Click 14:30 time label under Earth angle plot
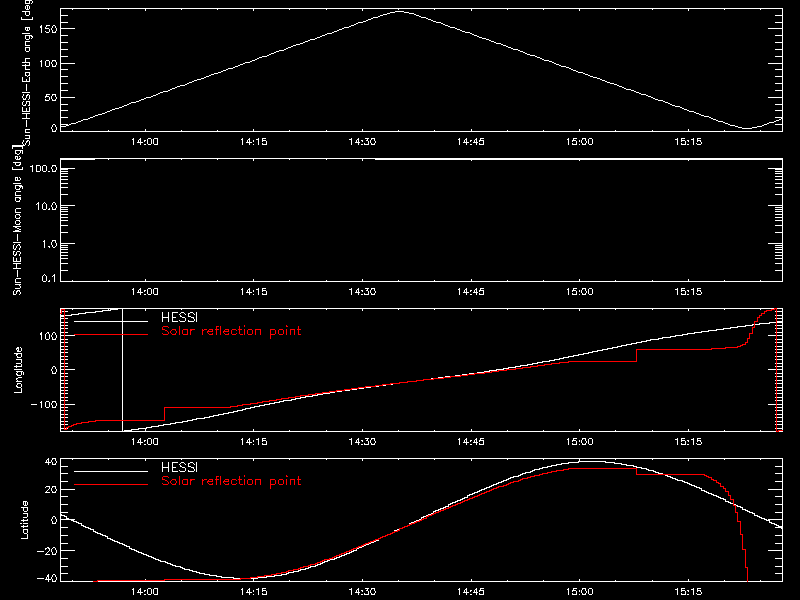Image resolution: width=800 pixels, height=600 pixels. 362,142
